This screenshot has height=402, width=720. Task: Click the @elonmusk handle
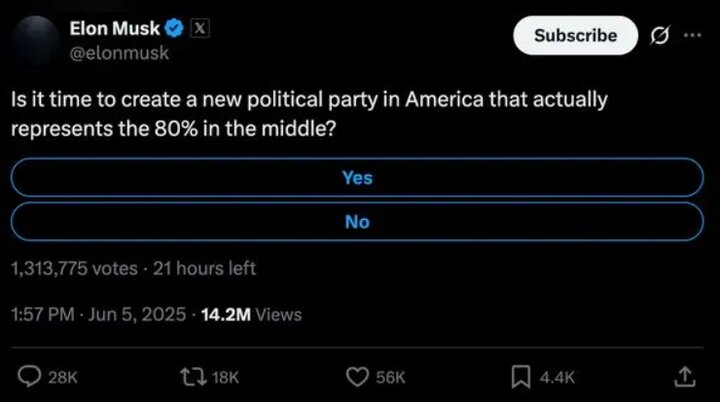(118, 53)
